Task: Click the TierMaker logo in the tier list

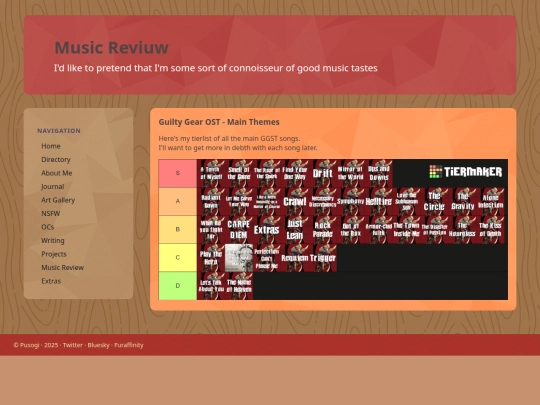Action: click(x=466, y=172)
